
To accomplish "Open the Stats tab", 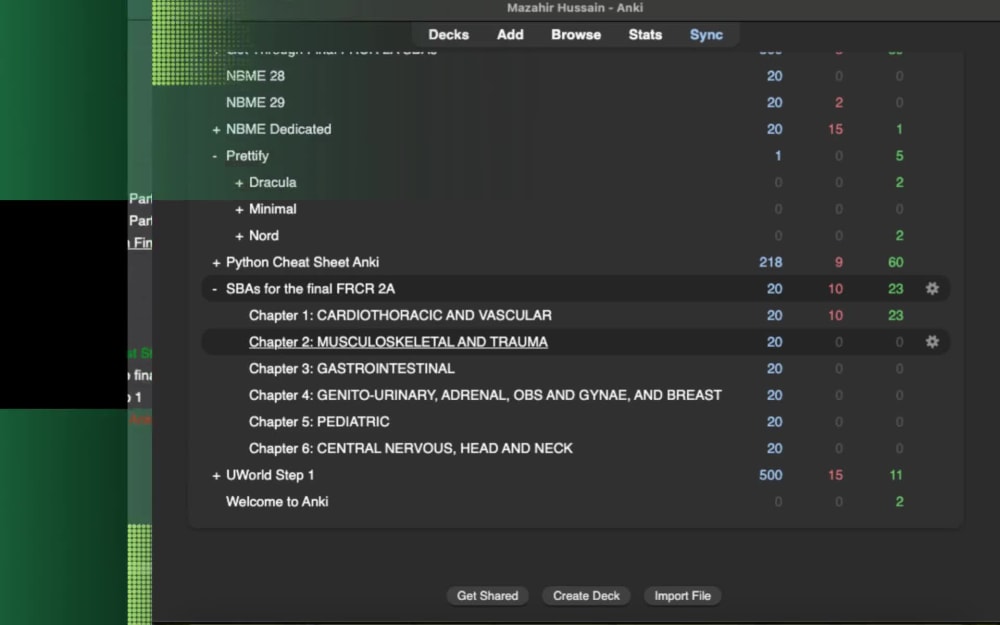I will coord(645,35).
